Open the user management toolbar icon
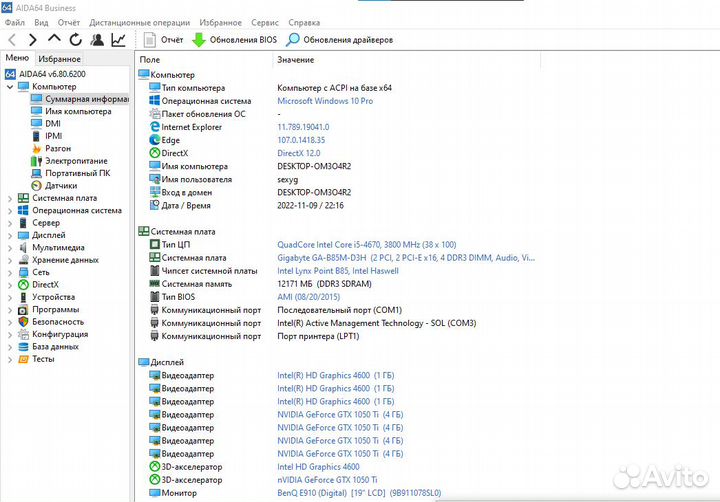720x502 pixels. (97, 40)
